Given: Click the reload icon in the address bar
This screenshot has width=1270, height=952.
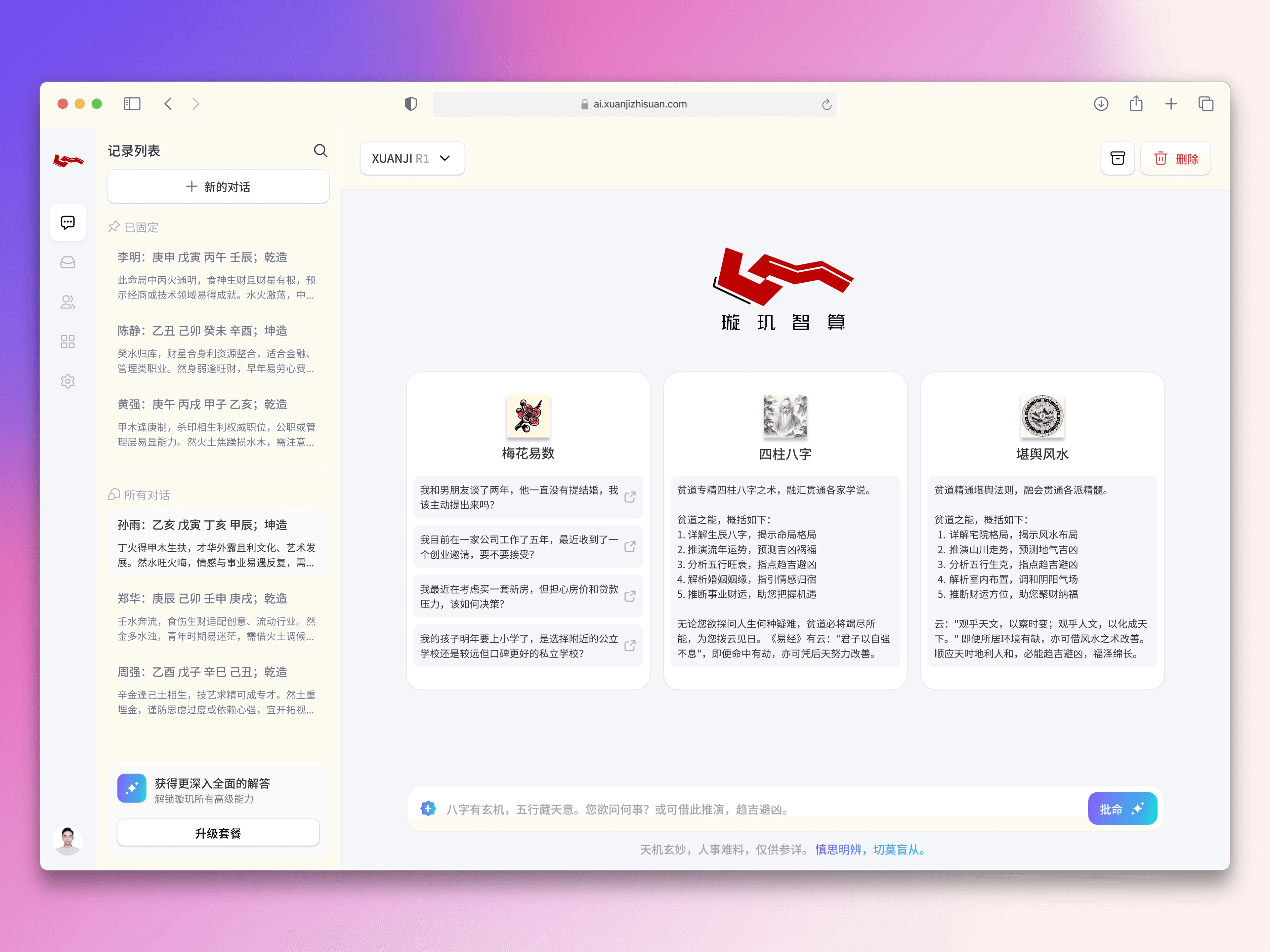Looking at the screenshot, I should click(x=827, y=104).
